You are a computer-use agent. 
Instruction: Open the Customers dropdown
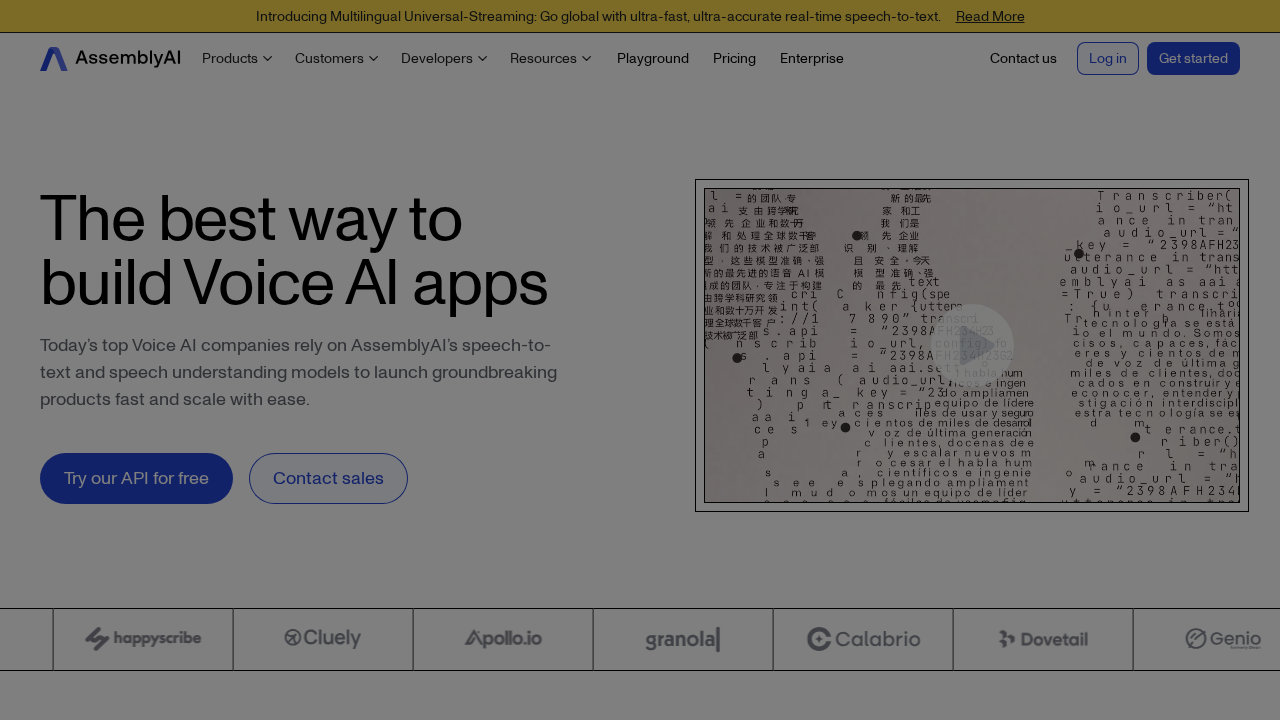point(335,58)
